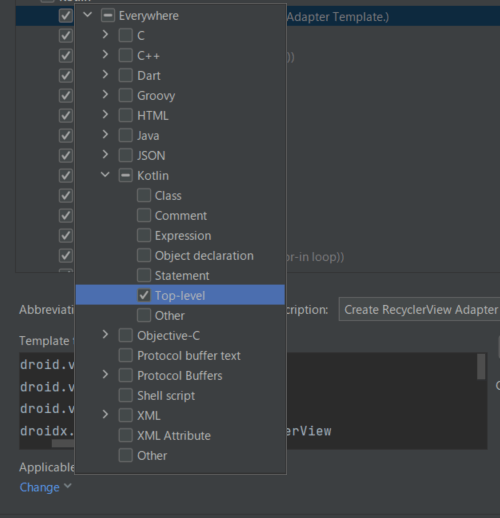The width and height of the screenshot is (500, 518).
Task: Enable the Java context checkbox
Action: point(126,135)
